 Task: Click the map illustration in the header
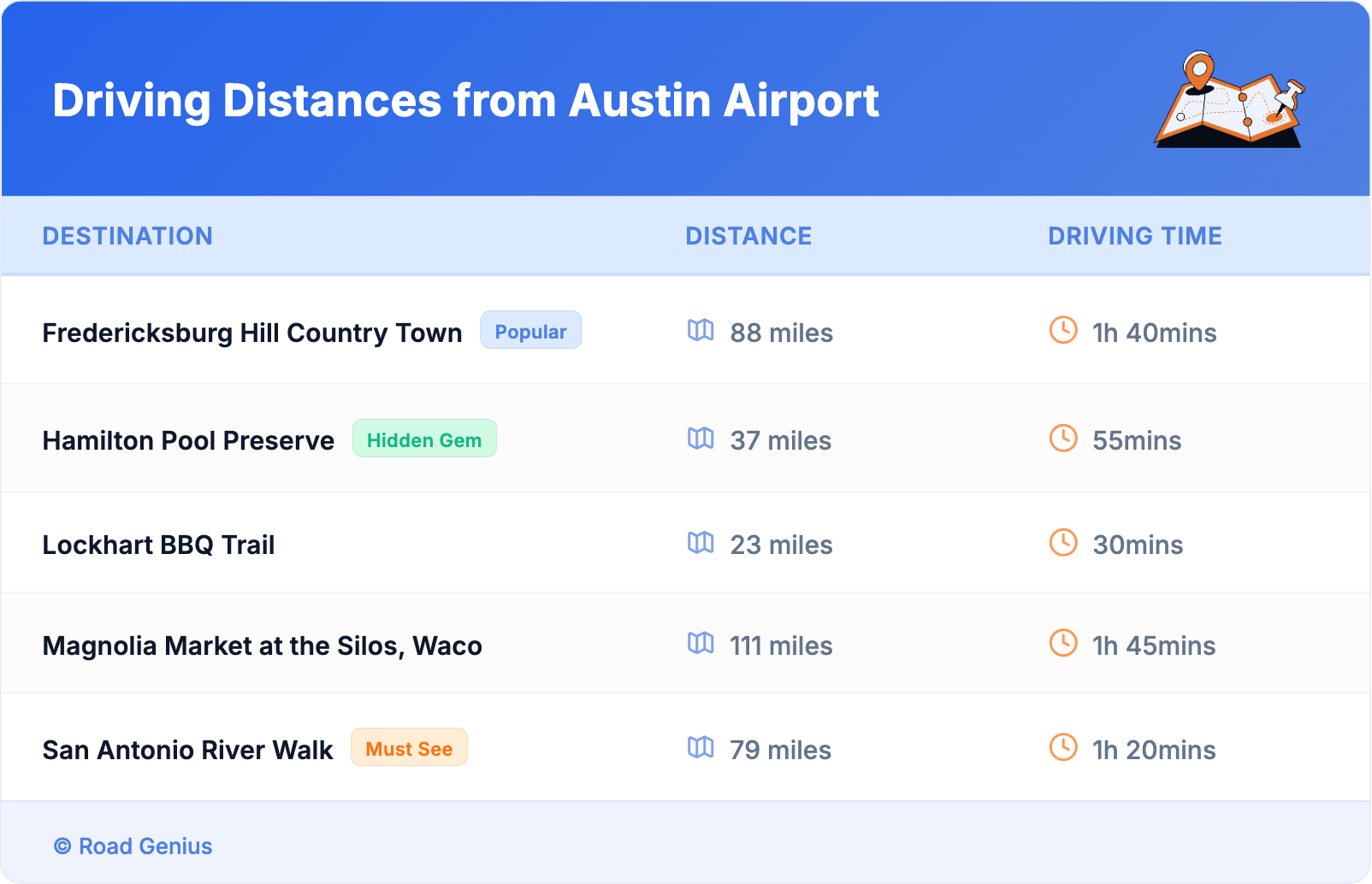[x=1229, y=101]
